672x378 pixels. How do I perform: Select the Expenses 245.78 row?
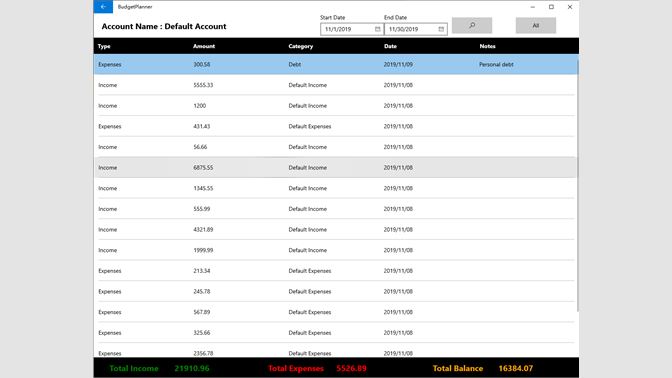point(336,291)
